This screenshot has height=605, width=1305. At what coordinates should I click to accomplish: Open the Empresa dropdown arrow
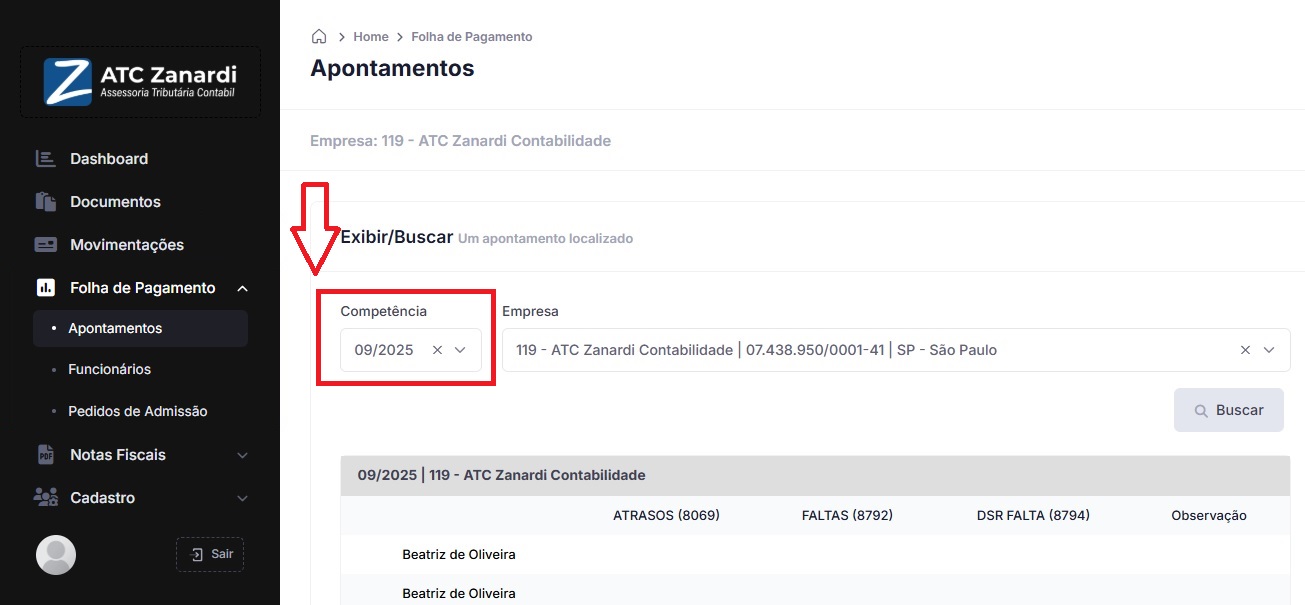point(1269,350)
